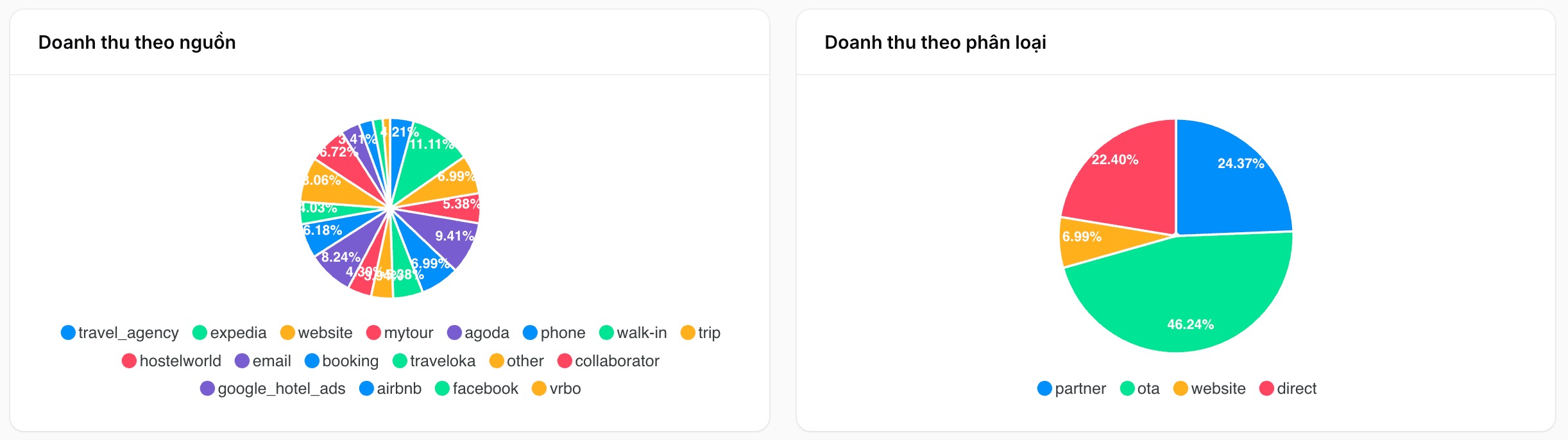Click collaborator legend entry
Screen dimensions: 1568x440
(609, 361)
